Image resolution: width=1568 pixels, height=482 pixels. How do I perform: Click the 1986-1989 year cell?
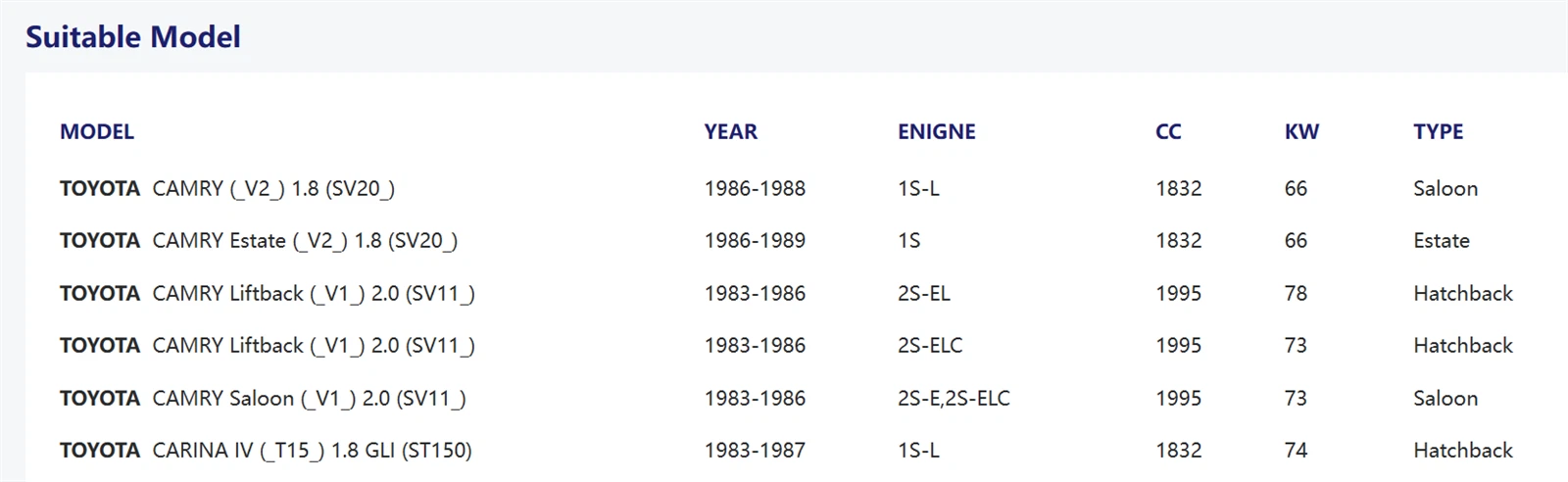click(755, 241)
